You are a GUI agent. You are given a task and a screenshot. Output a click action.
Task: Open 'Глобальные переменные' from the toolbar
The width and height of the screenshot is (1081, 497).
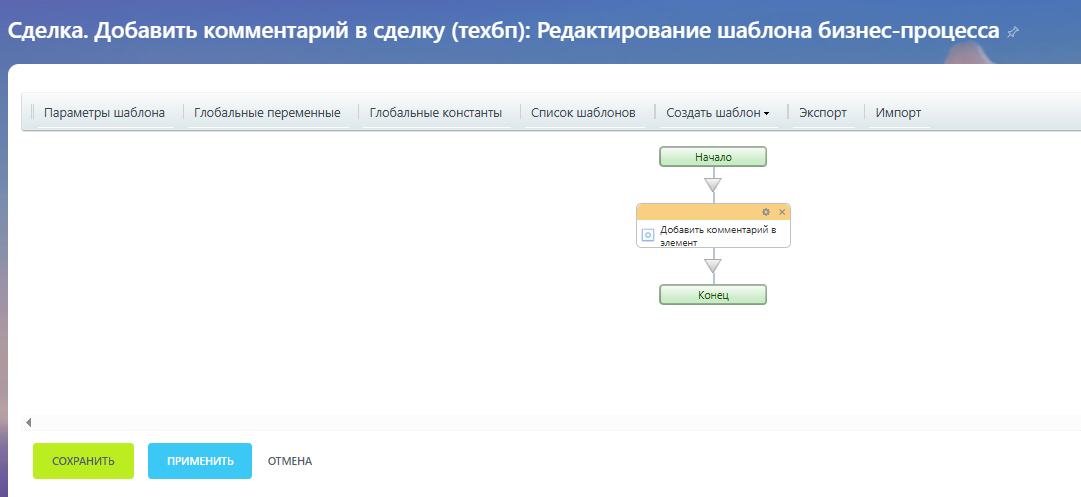(267, 113)
